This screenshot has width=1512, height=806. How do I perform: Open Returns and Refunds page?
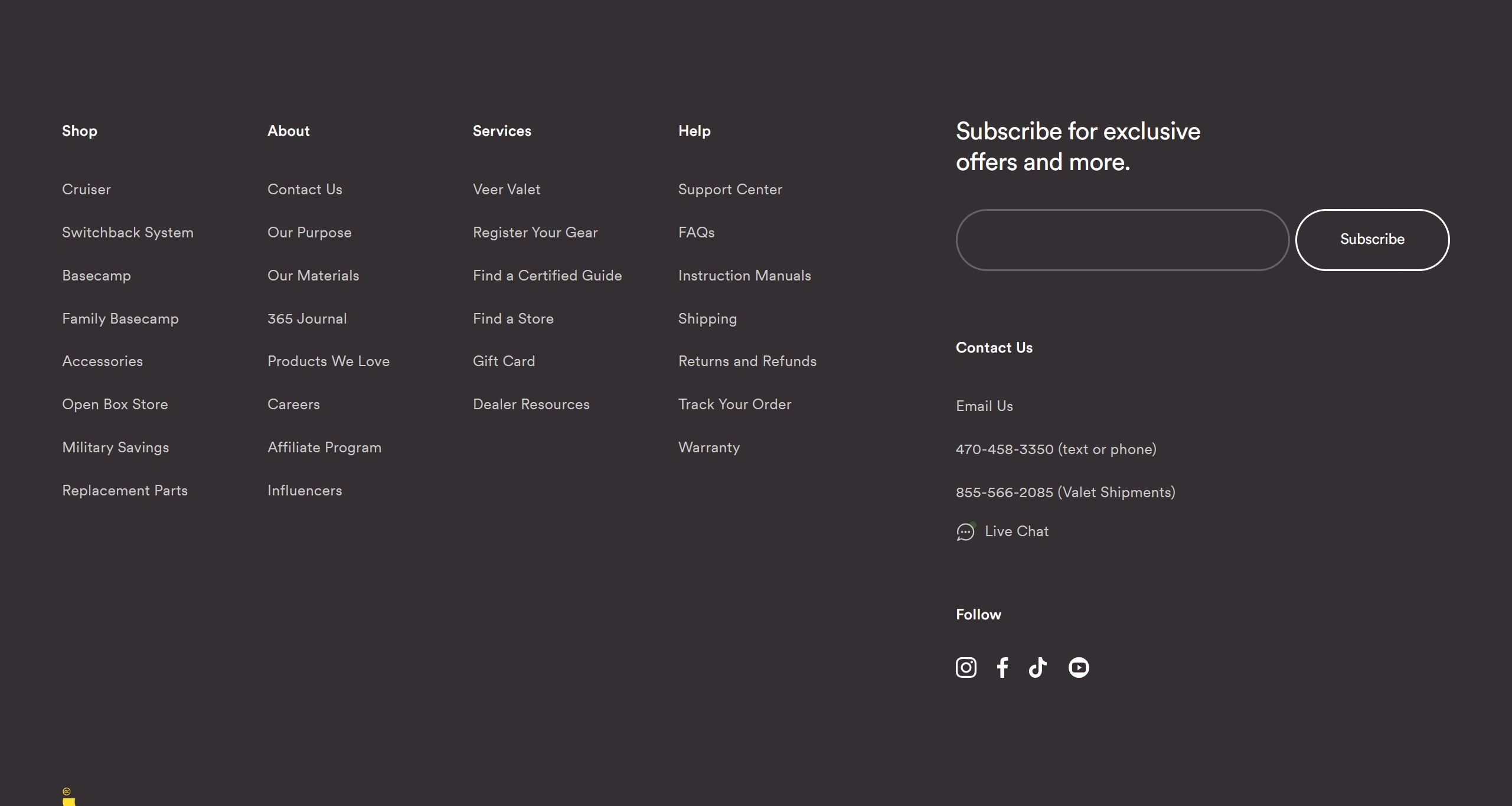click(x=747, y=361)
